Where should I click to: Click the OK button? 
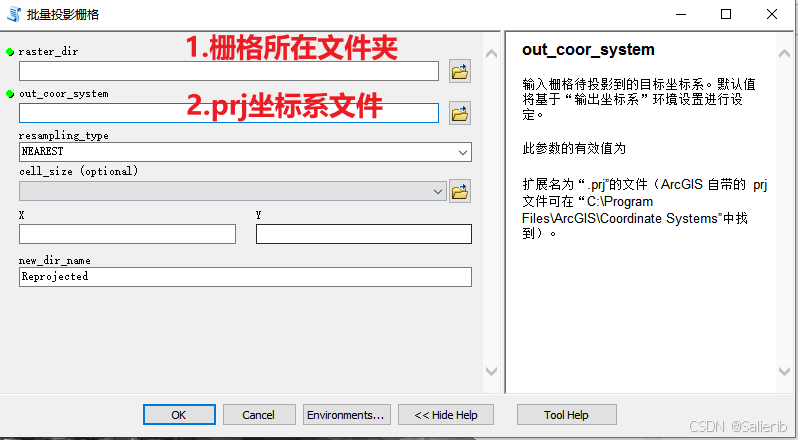(x=179, y=415)
